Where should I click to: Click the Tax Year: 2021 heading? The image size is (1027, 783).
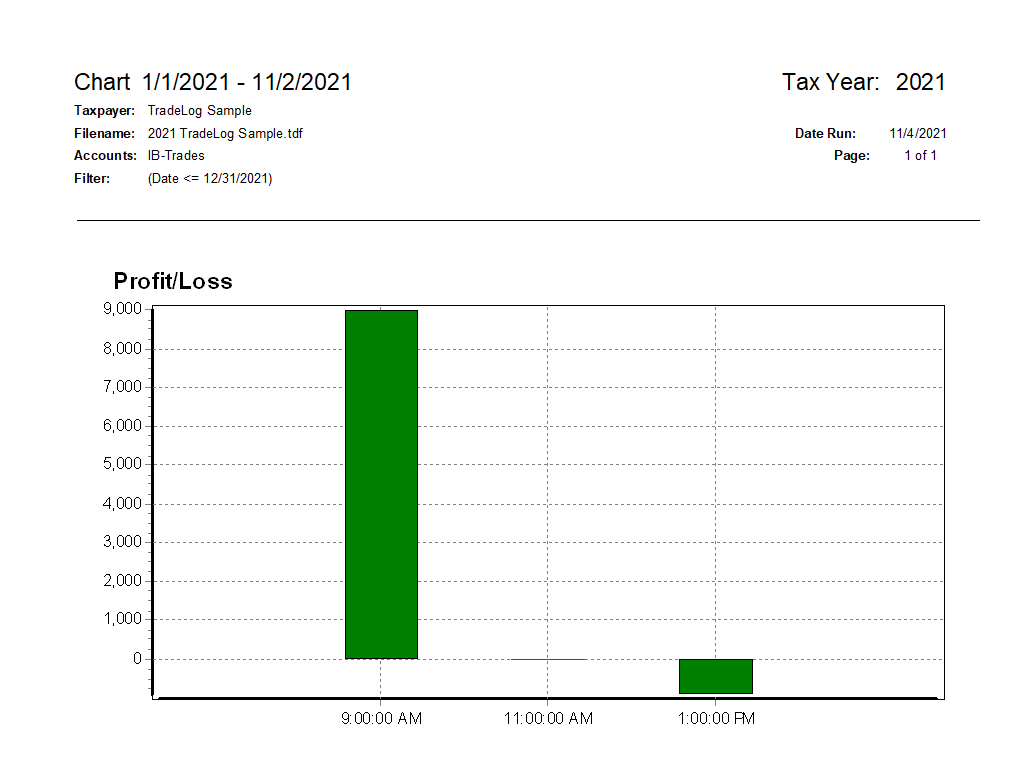[x=864, y=82]
